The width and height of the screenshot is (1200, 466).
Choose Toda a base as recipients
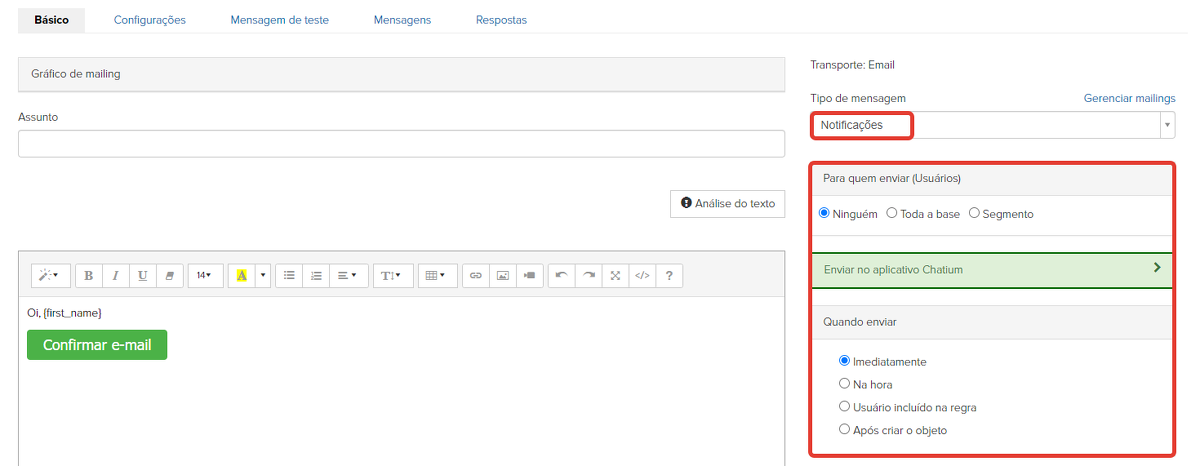892,213
